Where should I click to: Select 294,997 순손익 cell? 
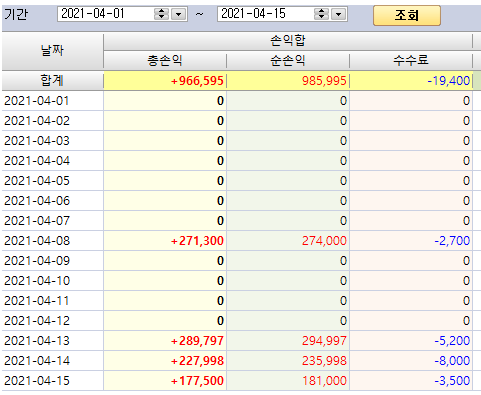pyautogui.click(x=288, y=341)
